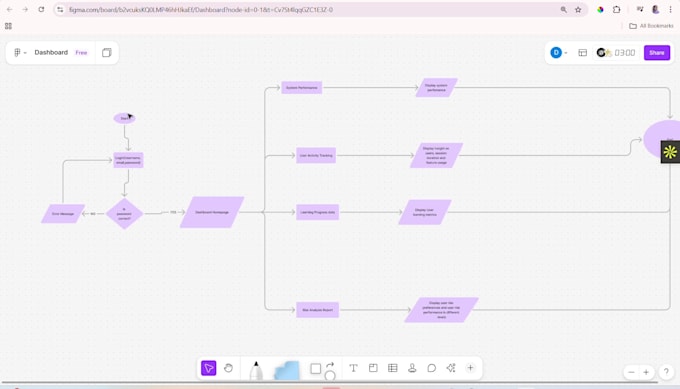Pick the Marker pen tool
The width and height of the screenshot is (680, 389).
(256, 371)
